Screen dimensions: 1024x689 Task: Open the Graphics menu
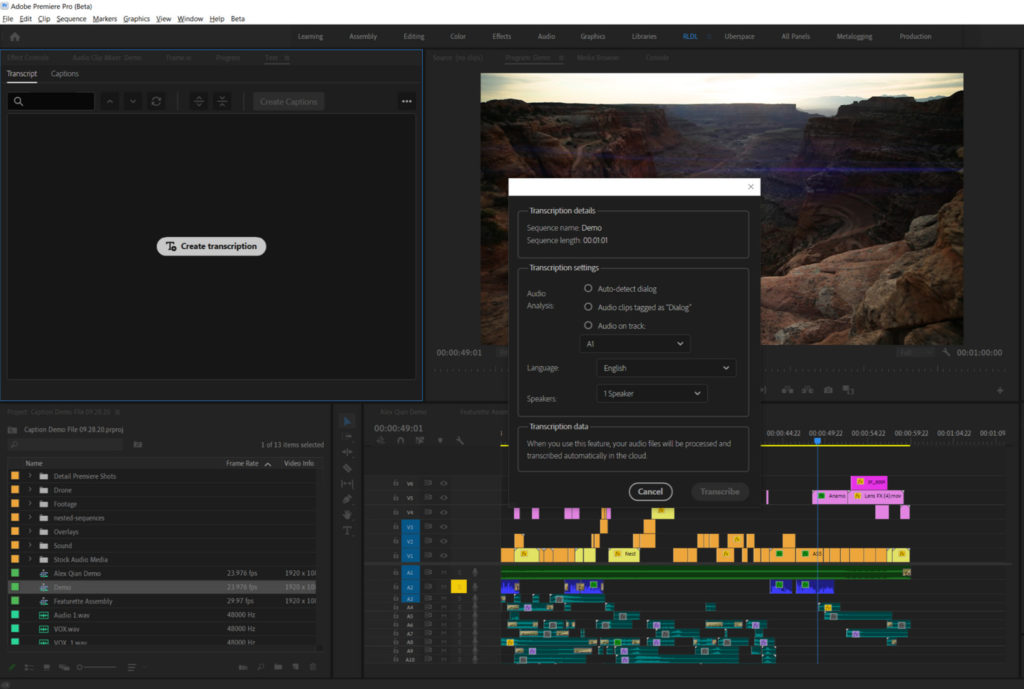pos(136,19)
